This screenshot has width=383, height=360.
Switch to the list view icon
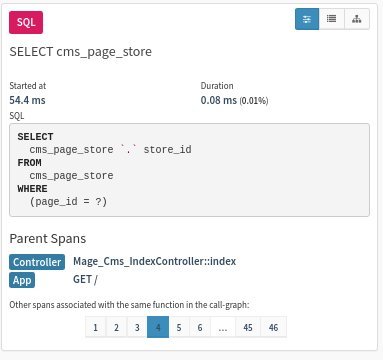[331, 19]
